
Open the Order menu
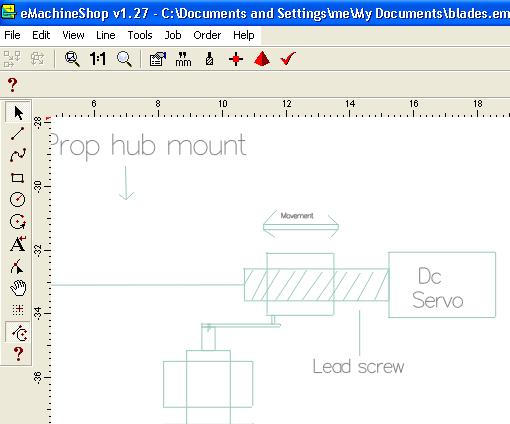[207, 35]
